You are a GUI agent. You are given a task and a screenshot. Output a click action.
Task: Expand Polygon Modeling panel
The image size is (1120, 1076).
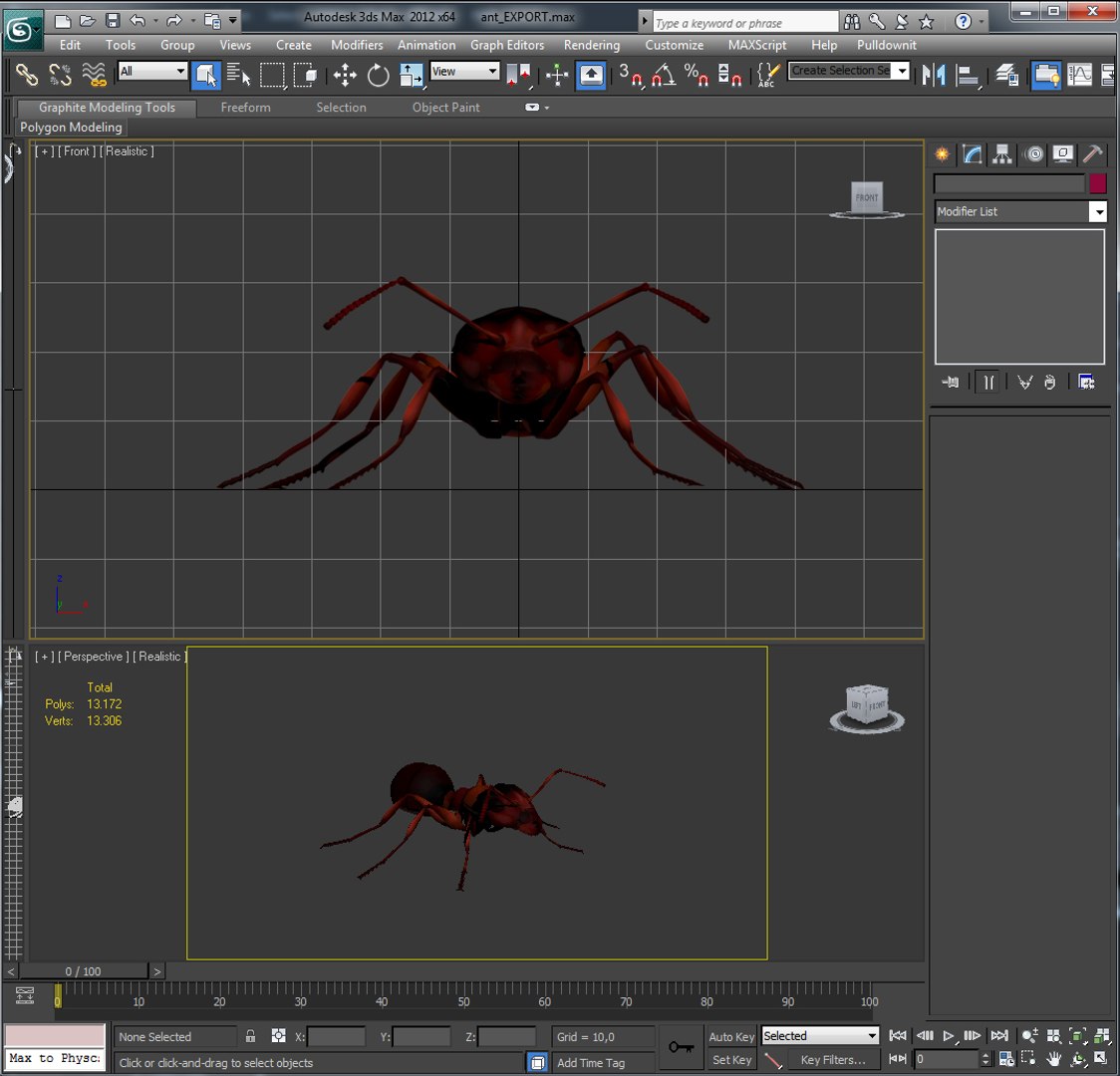click(x=71, y=128)
